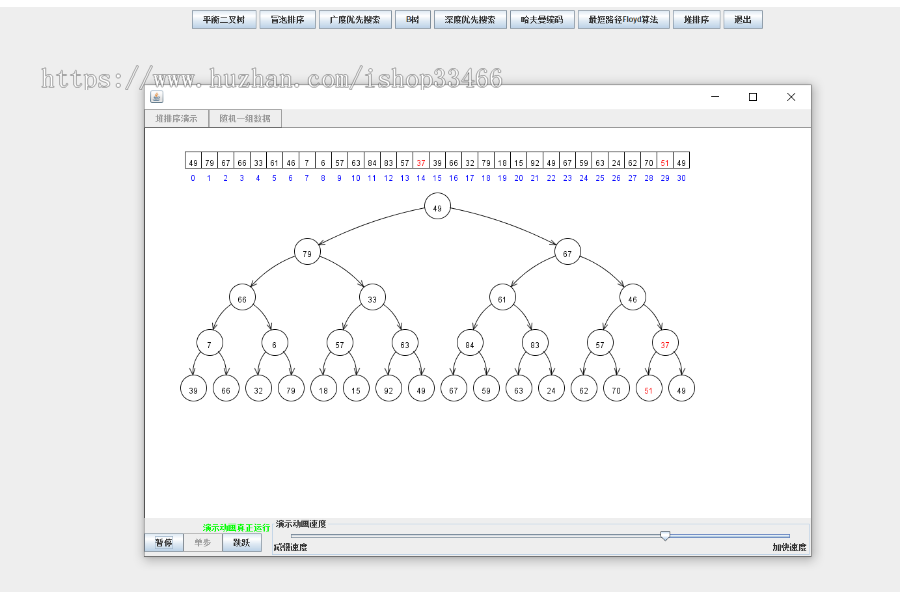The width and height of the screenshot is (900, 592).
Task: Adjust the 演示动画速度 speed slider
Action: pos(665,536)
